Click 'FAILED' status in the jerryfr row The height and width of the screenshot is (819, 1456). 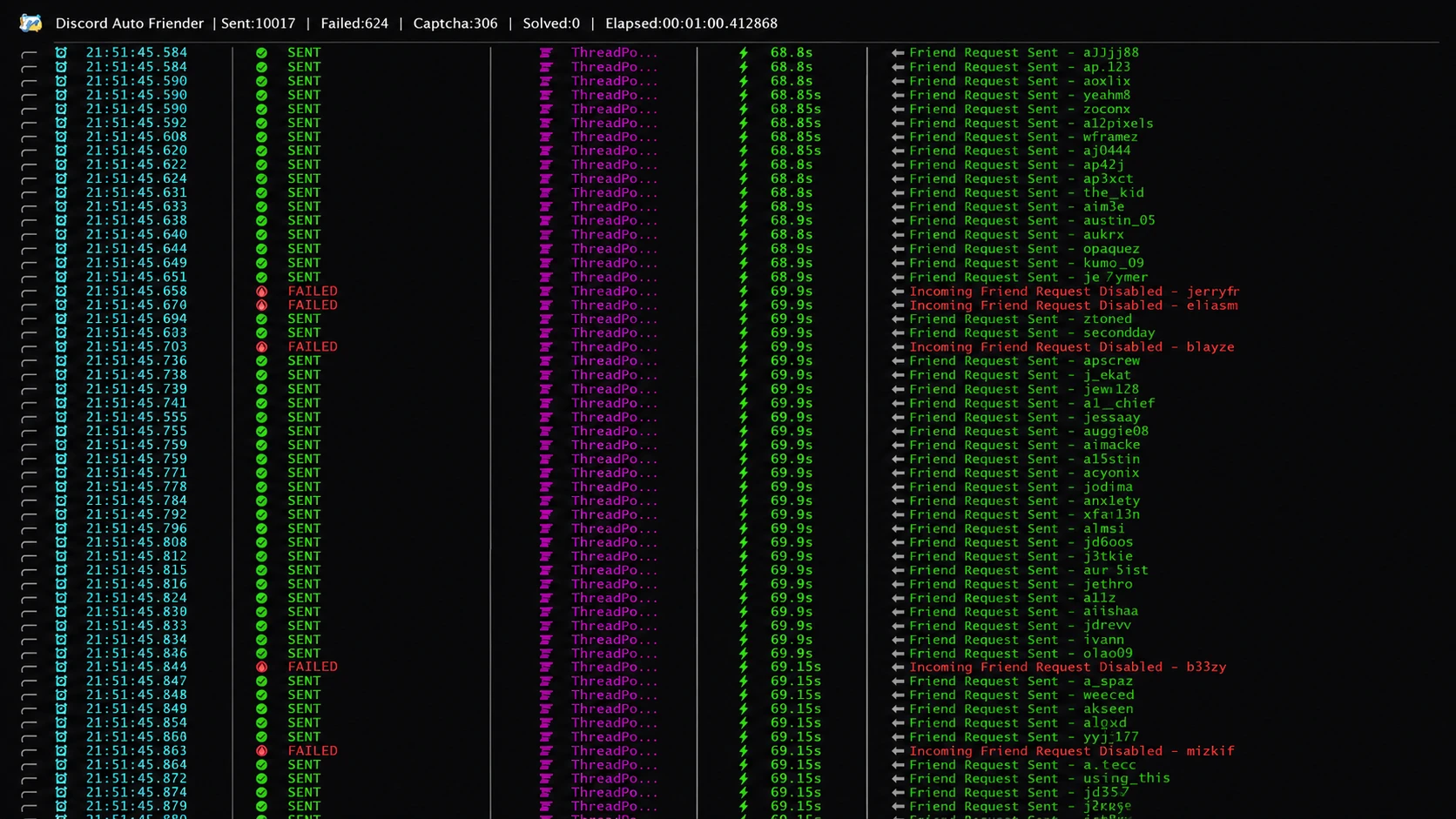[x=313, y=292]
